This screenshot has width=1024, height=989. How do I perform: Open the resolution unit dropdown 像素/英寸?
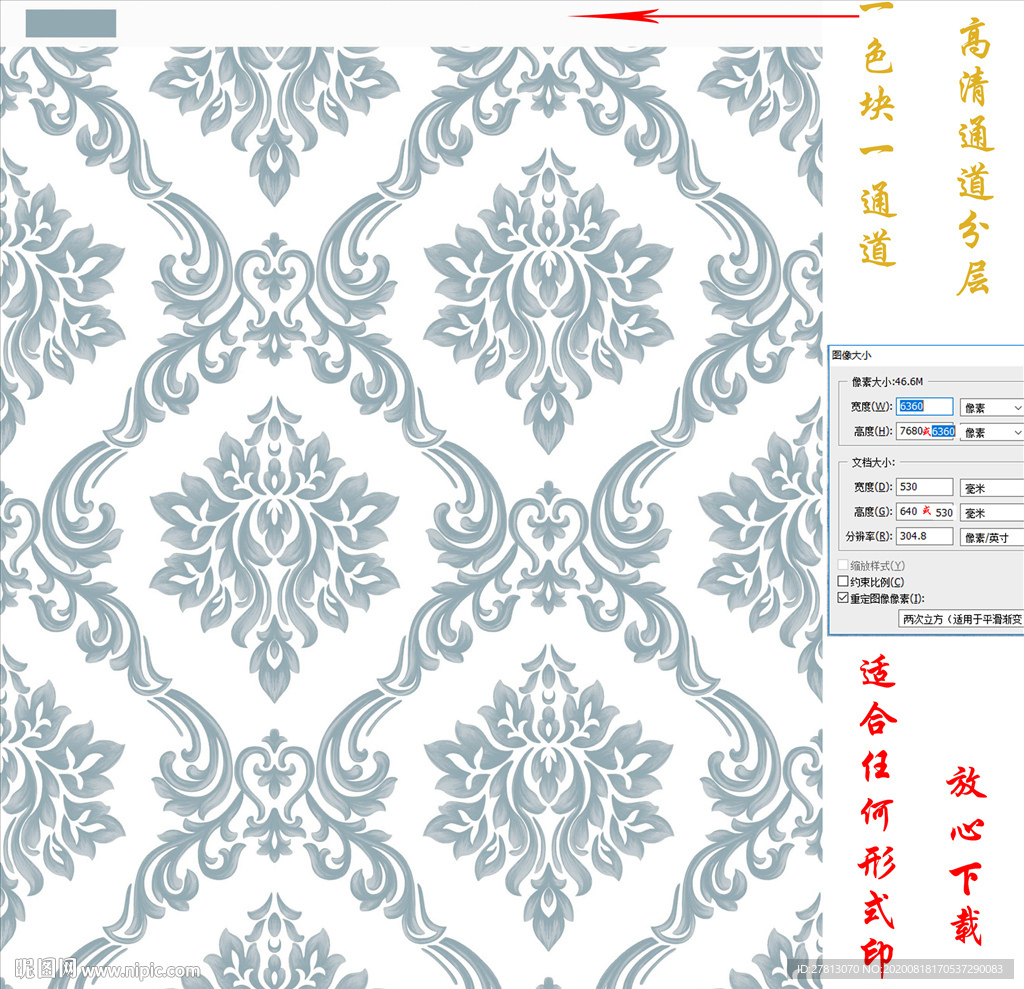pos(991,538)
